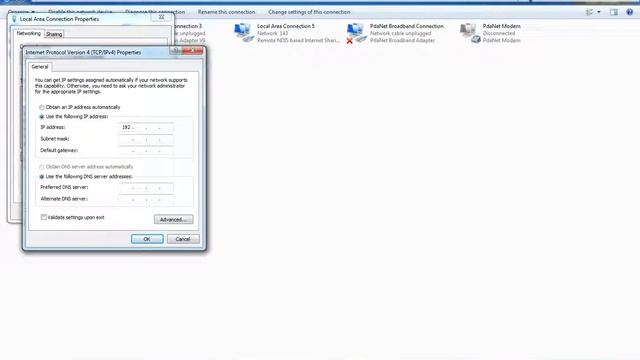
Task: Click the Local Area Connection Properties title icon
Action: 14,19
